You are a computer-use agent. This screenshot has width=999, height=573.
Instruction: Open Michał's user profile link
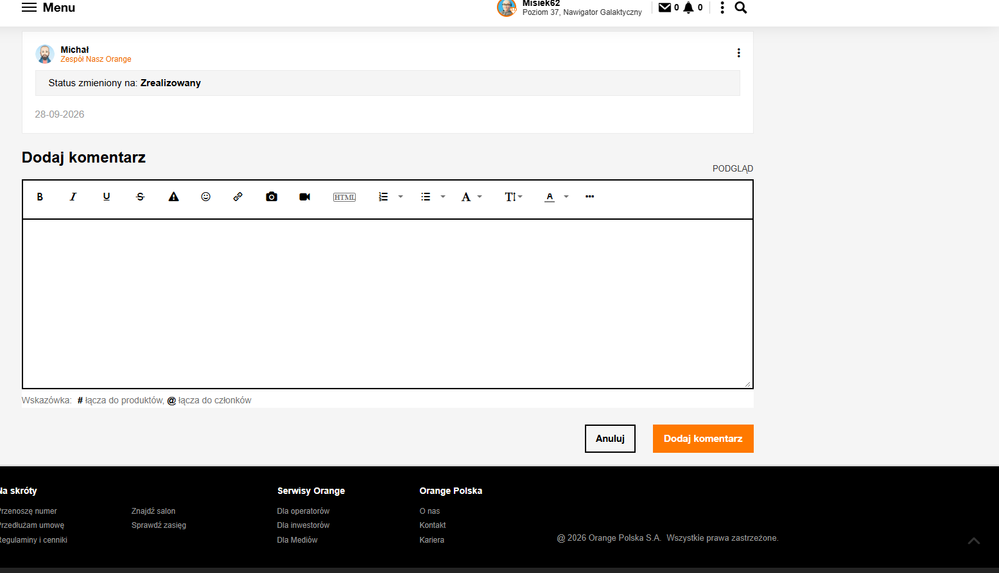point(75,50)
